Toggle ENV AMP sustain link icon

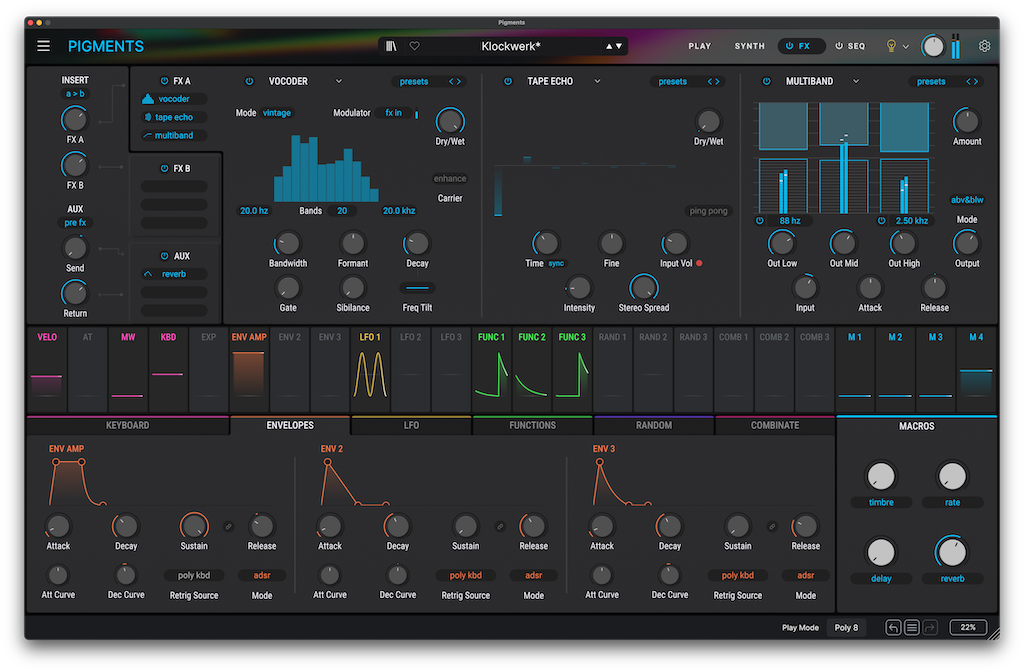229,526
